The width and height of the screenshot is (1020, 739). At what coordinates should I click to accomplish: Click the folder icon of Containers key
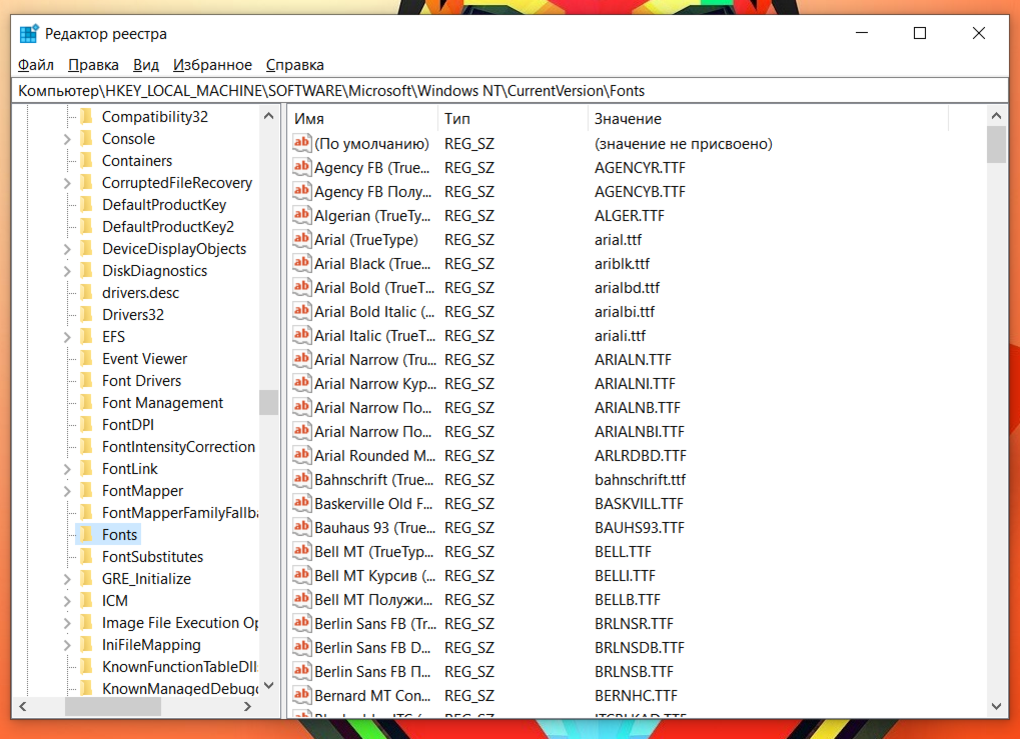coord(87,161)
